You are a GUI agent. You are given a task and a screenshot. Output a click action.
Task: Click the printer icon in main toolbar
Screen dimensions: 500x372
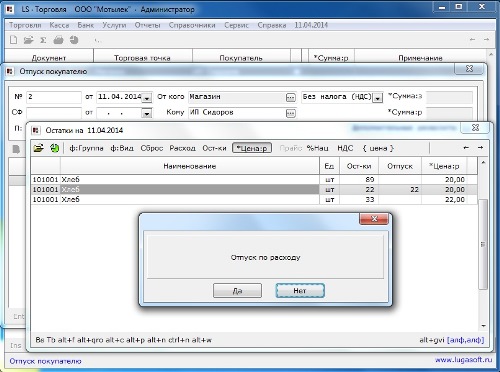58,40
